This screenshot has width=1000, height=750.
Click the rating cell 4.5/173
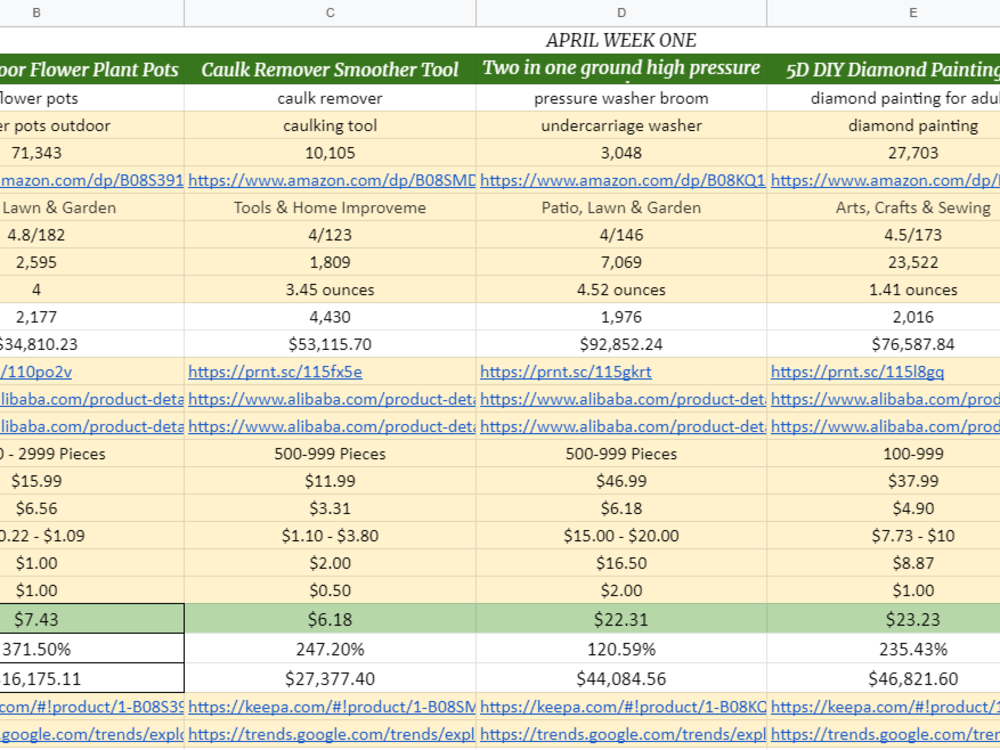883,235
